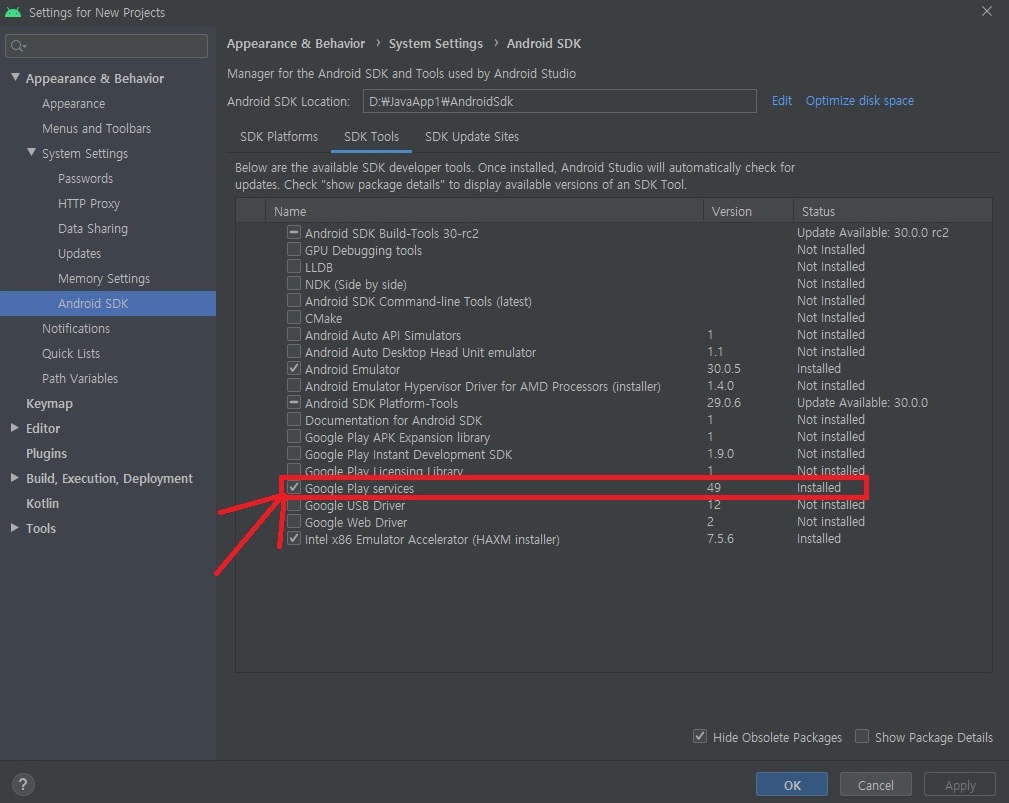Check the Google Web Driver box

293,522
